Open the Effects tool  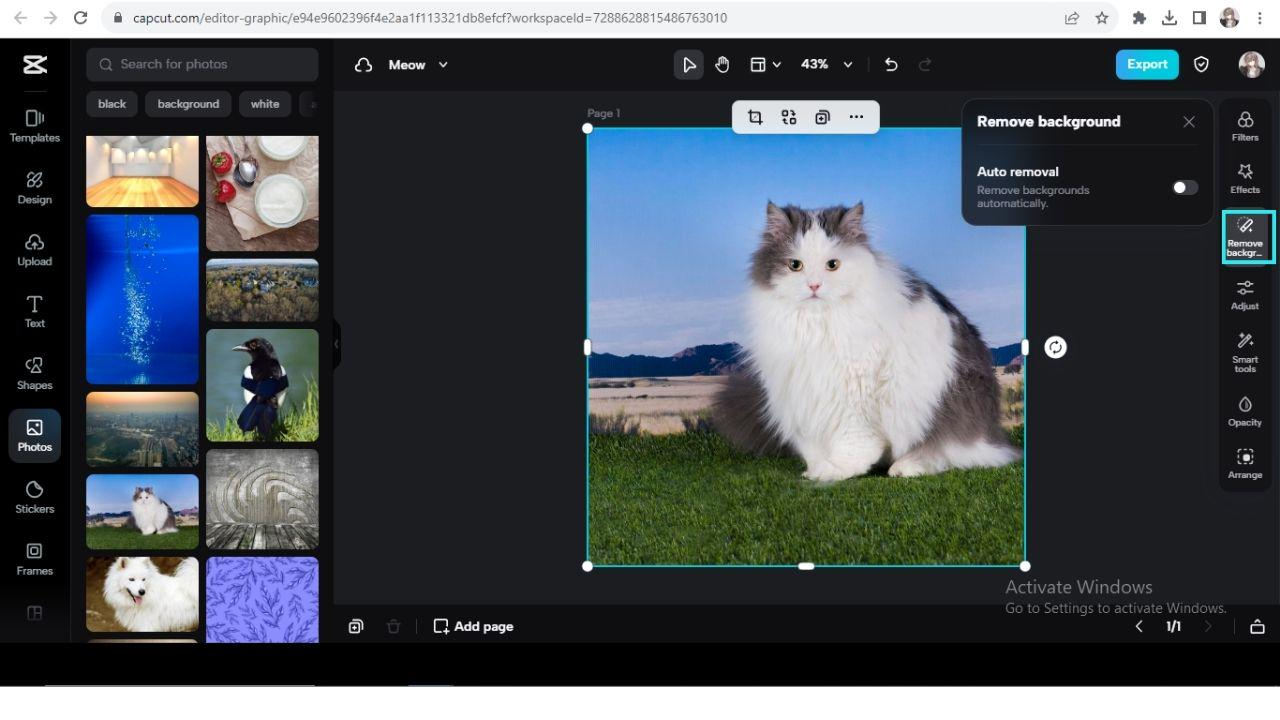1245,179
